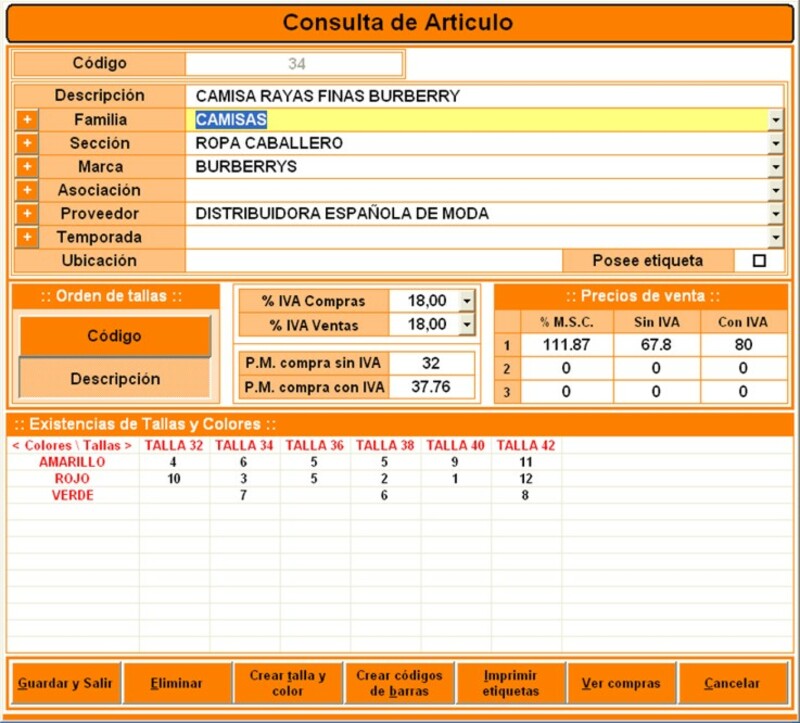Click the Guardar y Salir button
This screenshot has width=800, height=723.
pyautogui.click(x=65, y=684)
